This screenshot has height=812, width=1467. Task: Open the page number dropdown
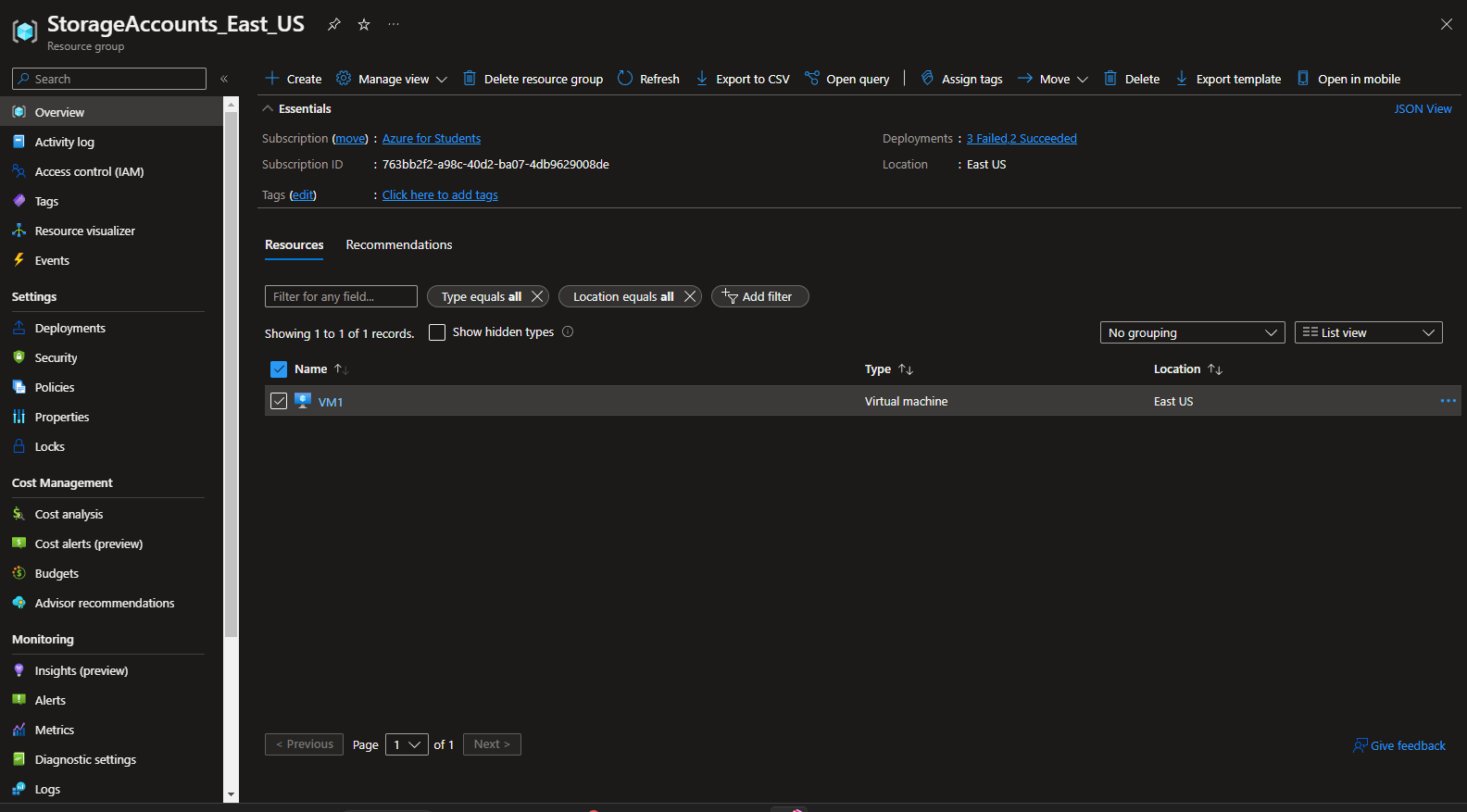point(407,744)
